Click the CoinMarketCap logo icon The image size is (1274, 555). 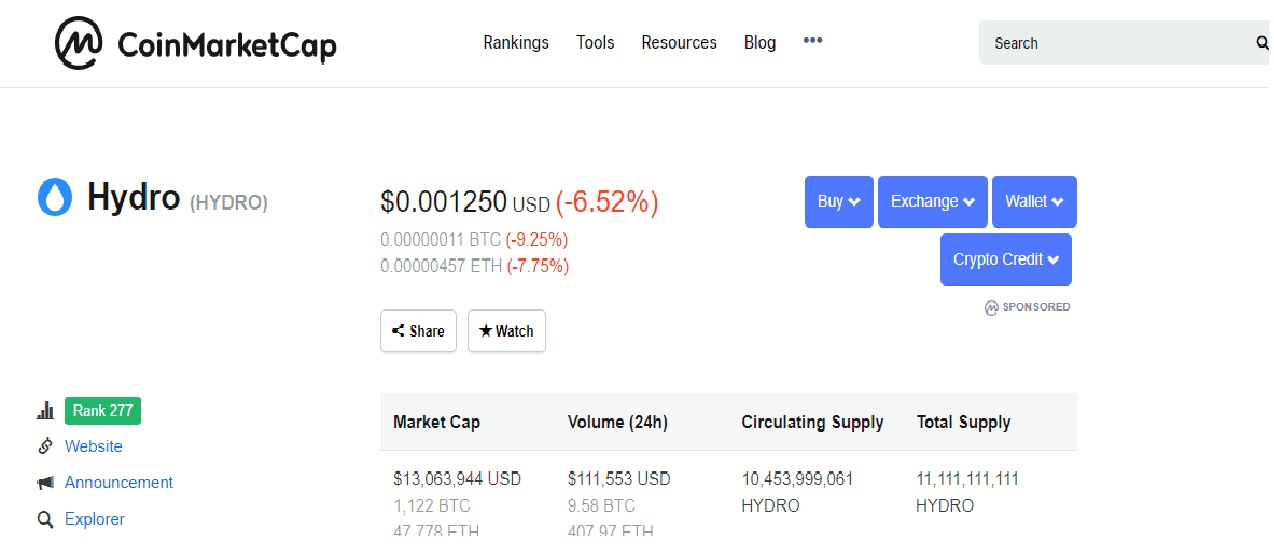coord(79,43)
